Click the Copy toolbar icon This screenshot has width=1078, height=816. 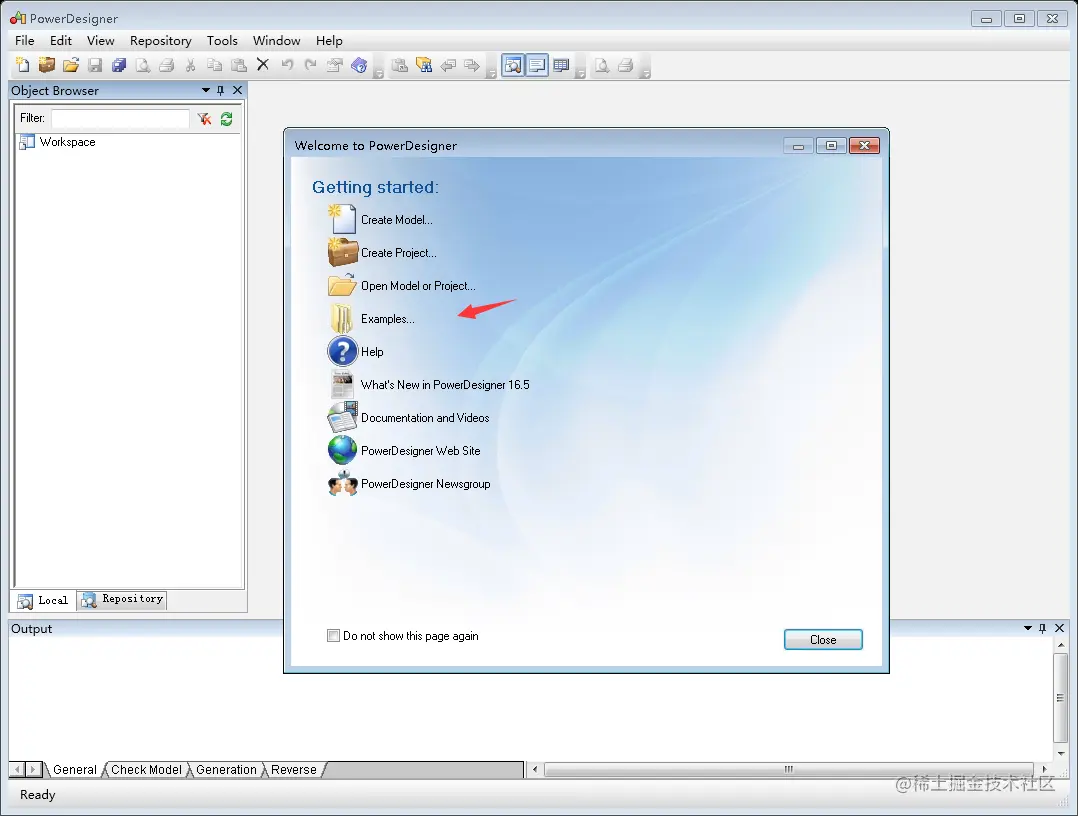point(214,65)
